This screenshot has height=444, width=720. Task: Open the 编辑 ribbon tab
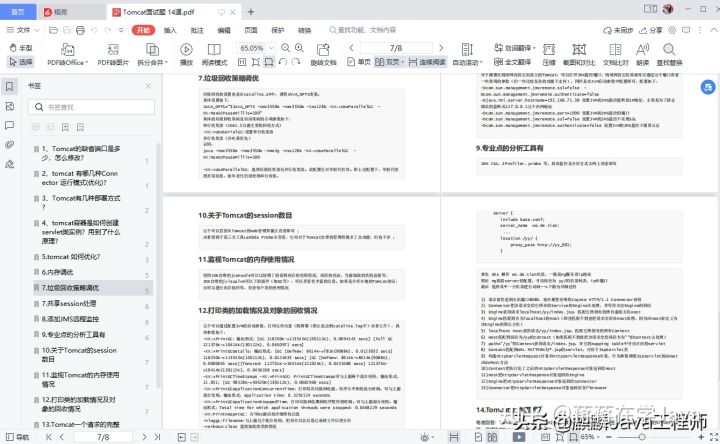pos(224,30)
